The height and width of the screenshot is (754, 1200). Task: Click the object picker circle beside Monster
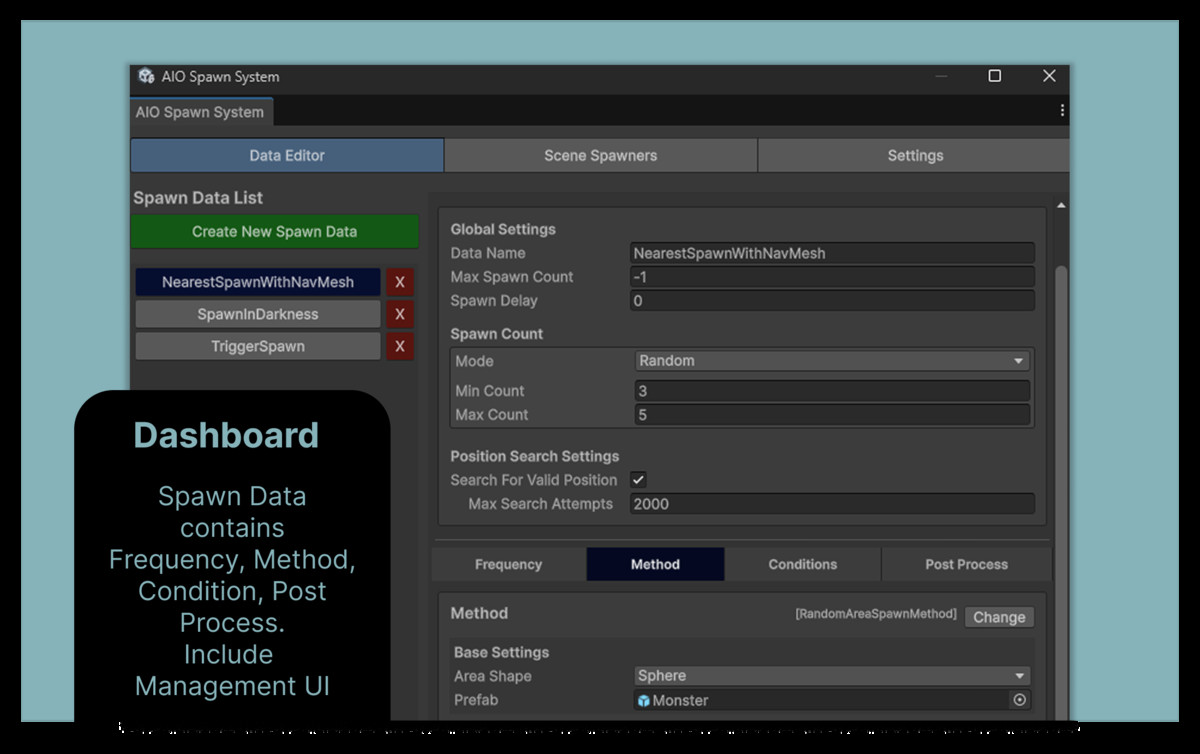coord(1019,700)
